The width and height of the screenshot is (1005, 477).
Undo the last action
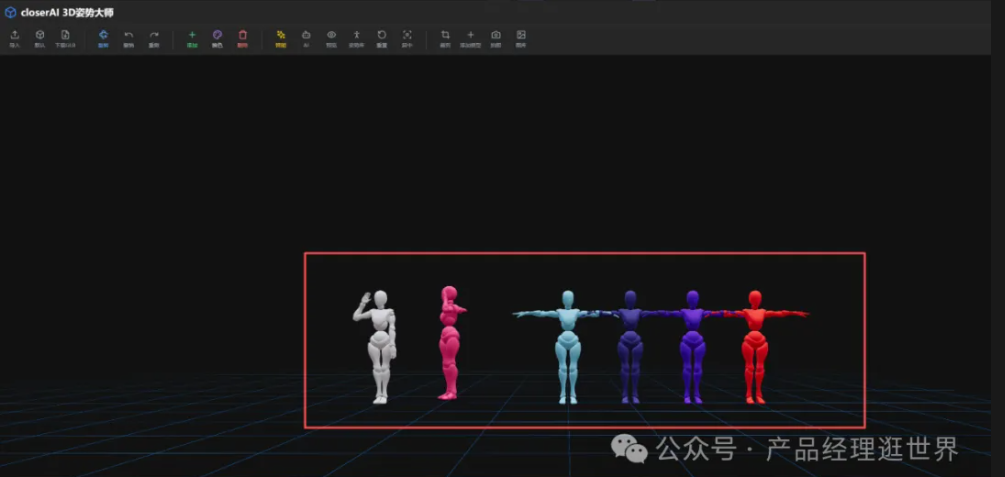point(128,35)
